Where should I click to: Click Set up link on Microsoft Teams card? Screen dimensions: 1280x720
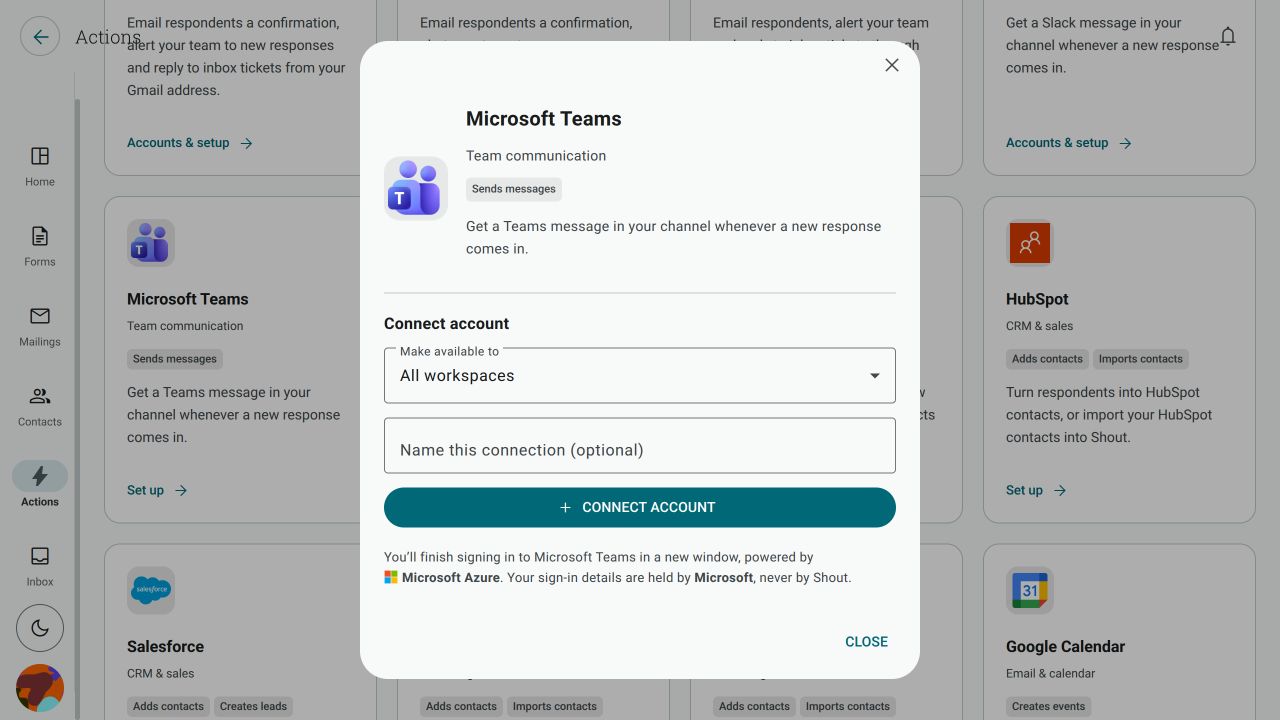tap(157, 490)
